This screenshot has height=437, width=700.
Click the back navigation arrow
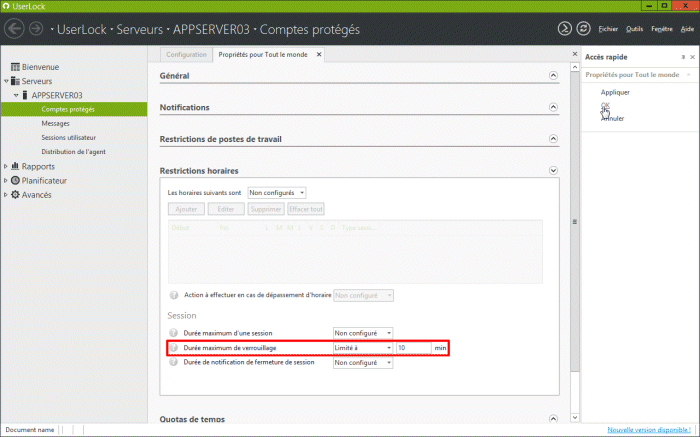[14, 29]
